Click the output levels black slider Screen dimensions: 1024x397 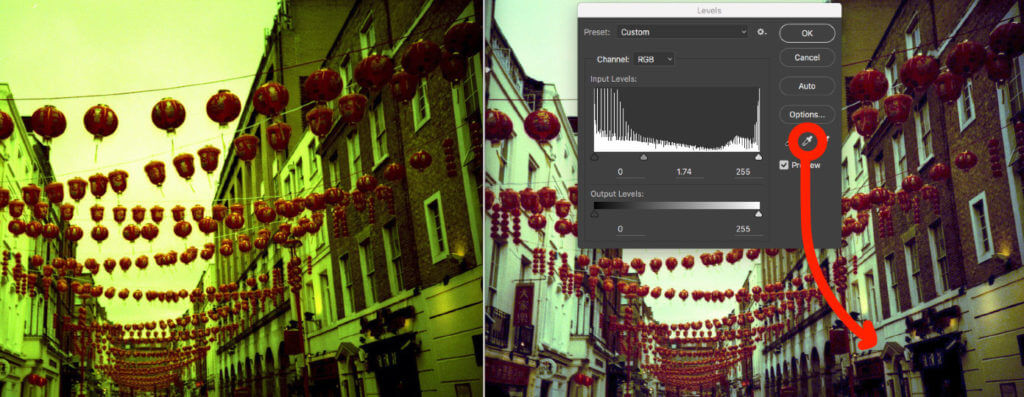tap(594, 214)
